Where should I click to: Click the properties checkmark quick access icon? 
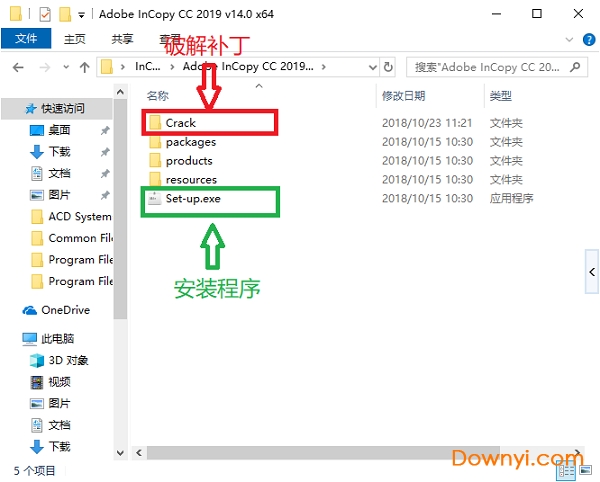coord(45,15)
